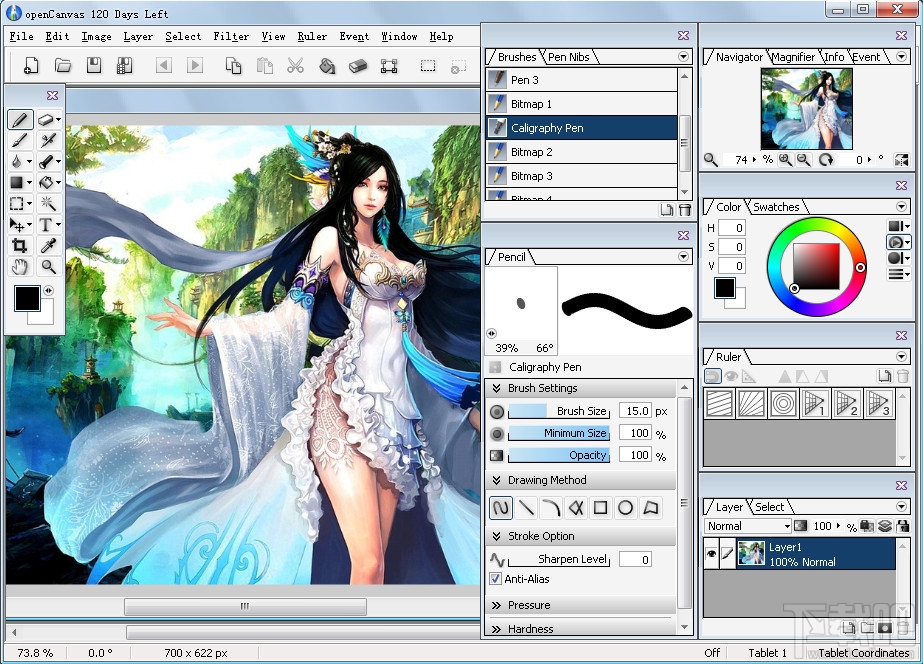
Task: Select the Text tool in the toolbox
Action: coord(47,225)
